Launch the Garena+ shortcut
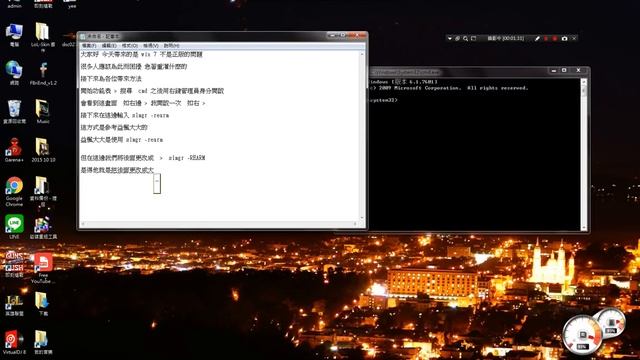 (x=14, y=150)
